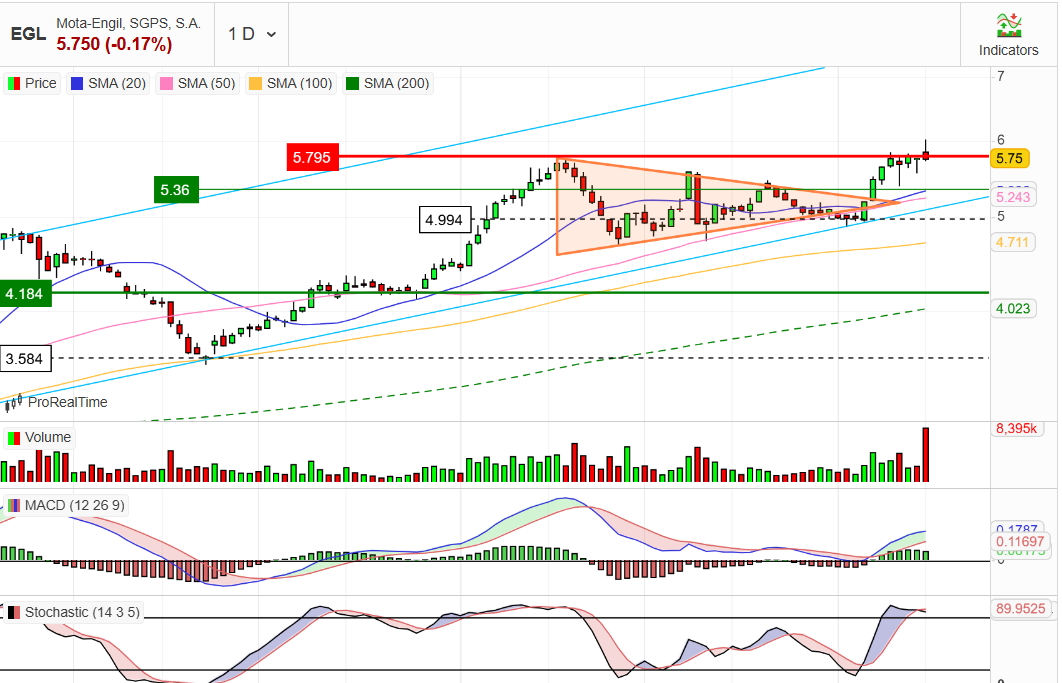Image resolution: width=1062 pixels, height=683 pixels.
Task: Click the blue SMA (20) swatch
Action: 77,83
